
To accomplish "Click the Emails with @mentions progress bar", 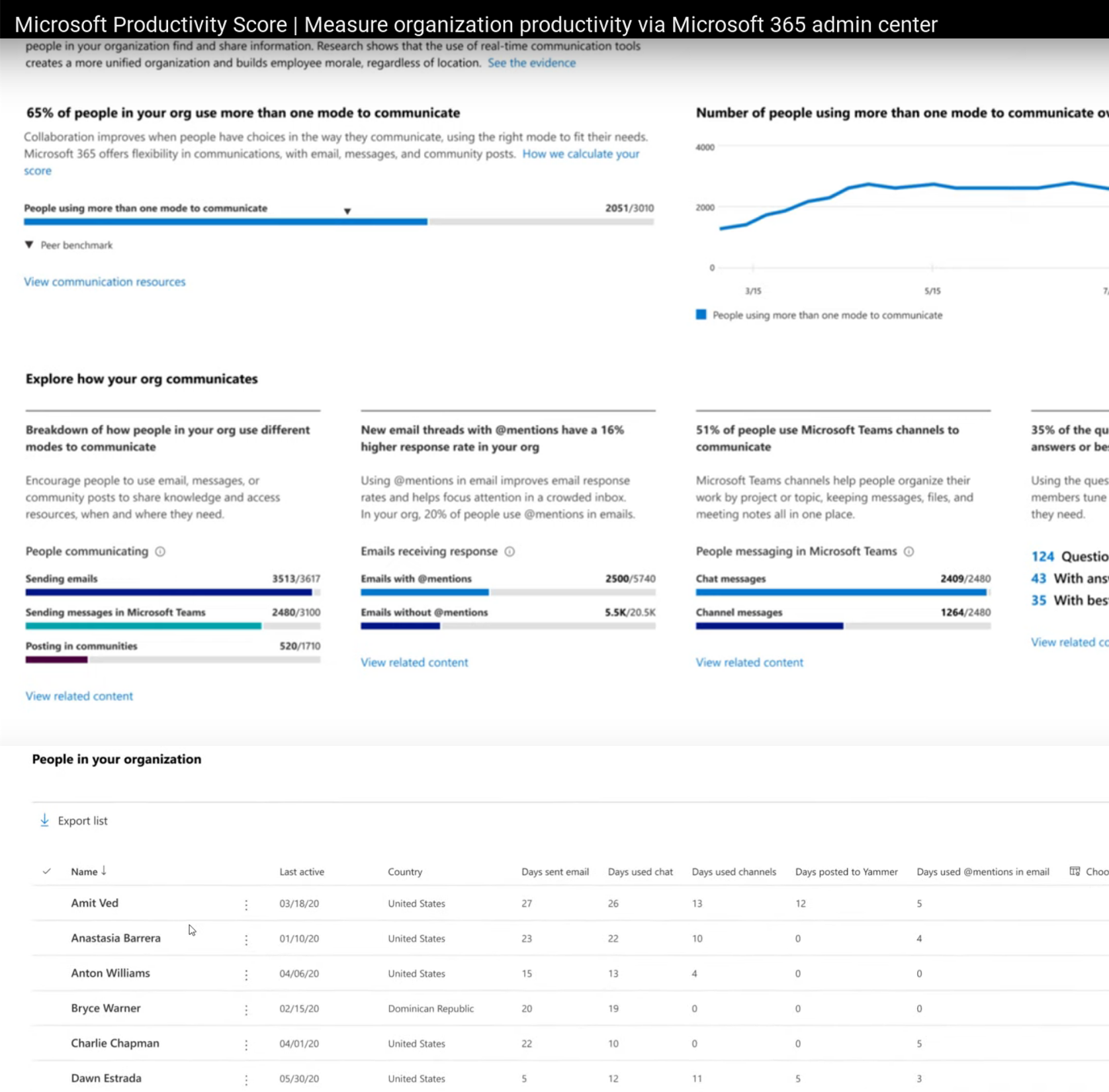I will (x=508, y=592).
